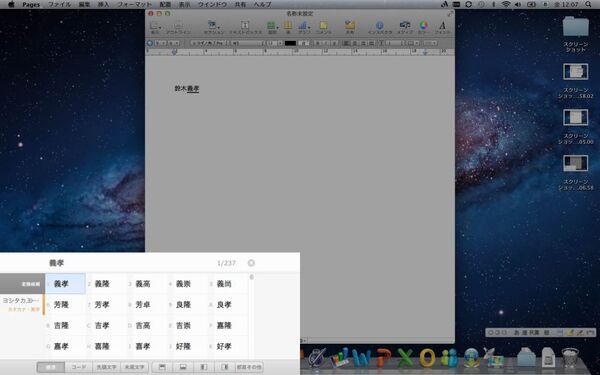Image resolution: width=600 pixels, height=375 pixels.
Task: Select candidate 吉崇 in conversion list
Action: click(x=183, y=326)
